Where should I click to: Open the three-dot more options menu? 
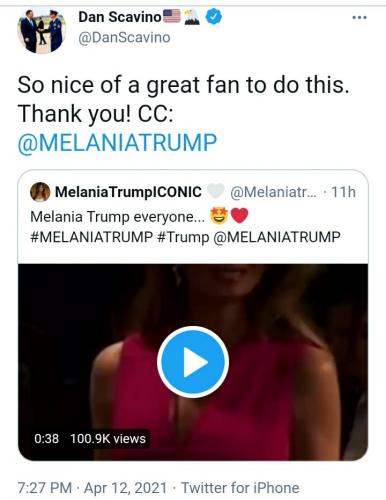359,17
